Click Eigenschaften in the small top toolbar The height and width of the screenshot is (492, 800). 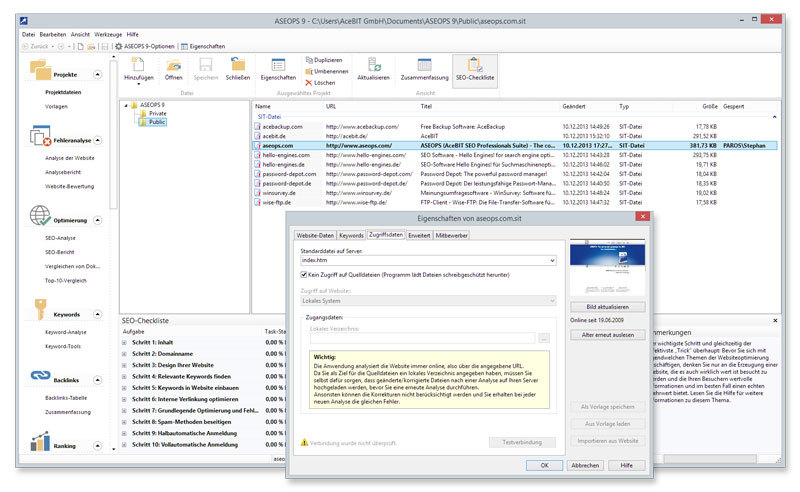pyautogui.click(x=203, y=46)
